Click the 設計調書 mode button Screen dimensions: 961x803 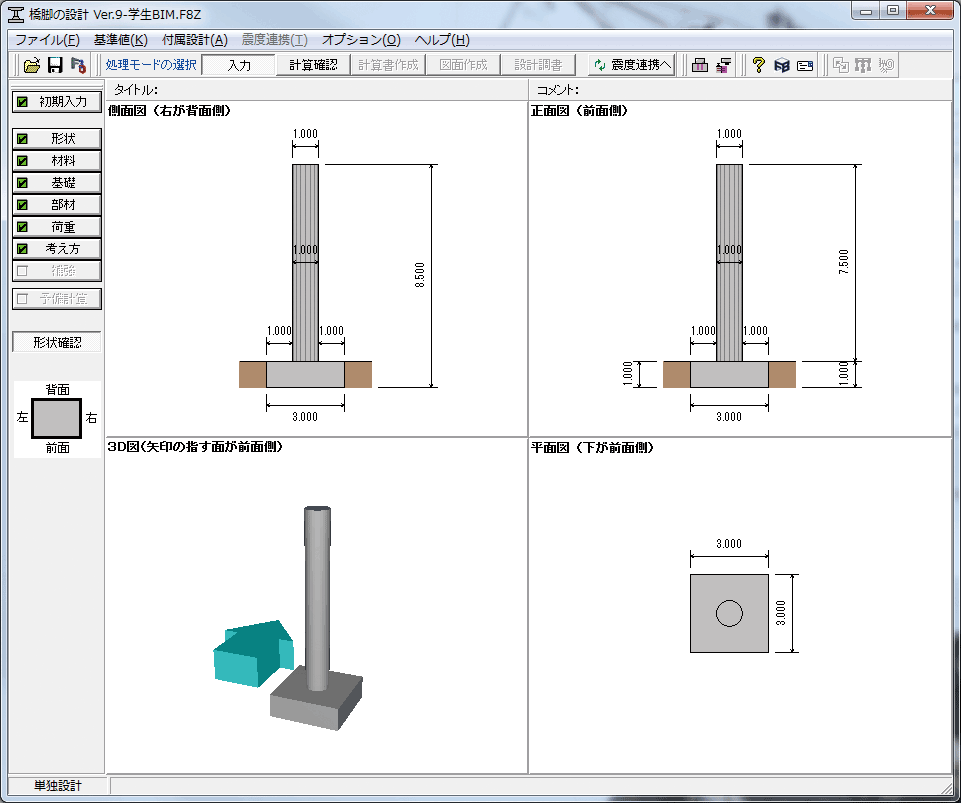click(x=538, y=65)
